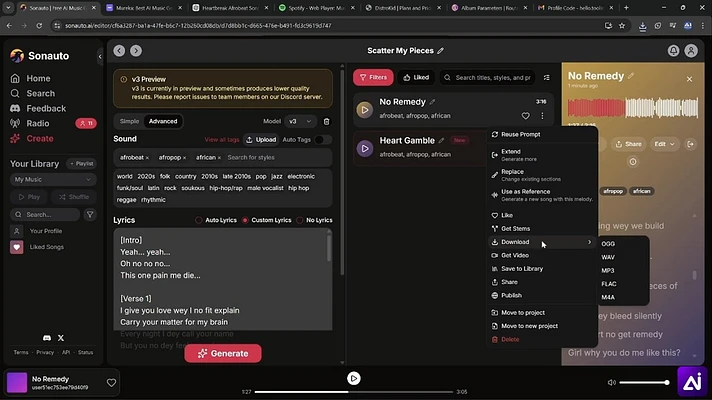Switch to Advanced mode
This screenshot has width=712, height=400.
click(x=163, y=122)
